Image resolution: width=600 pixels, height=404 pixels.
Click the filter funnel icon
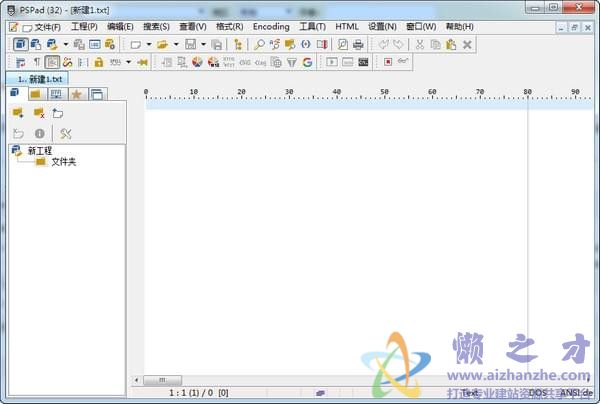tap(292, 62)
